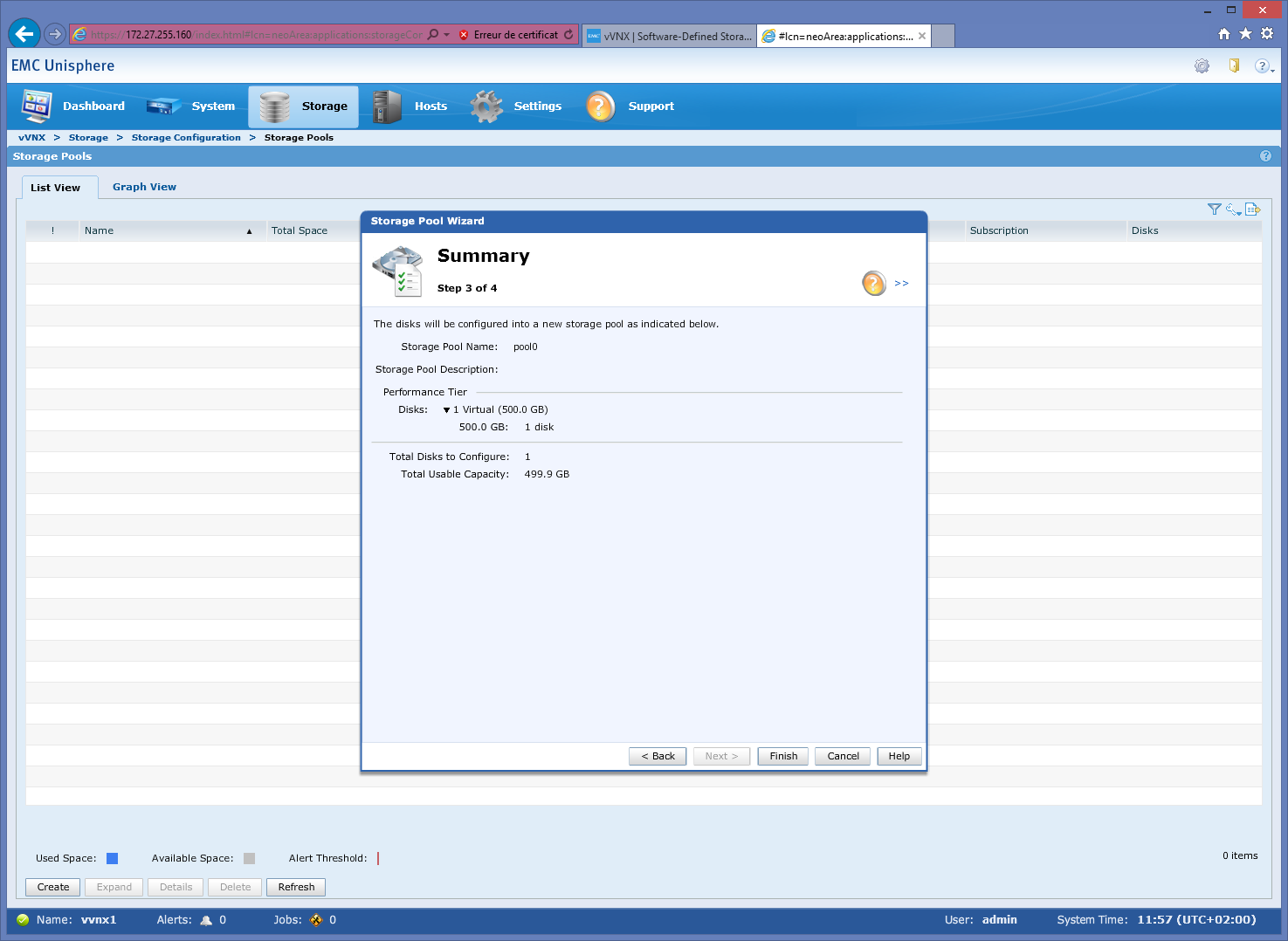
Task: Click the Dashboard monitor icon
Action: (x=37, y=106)
